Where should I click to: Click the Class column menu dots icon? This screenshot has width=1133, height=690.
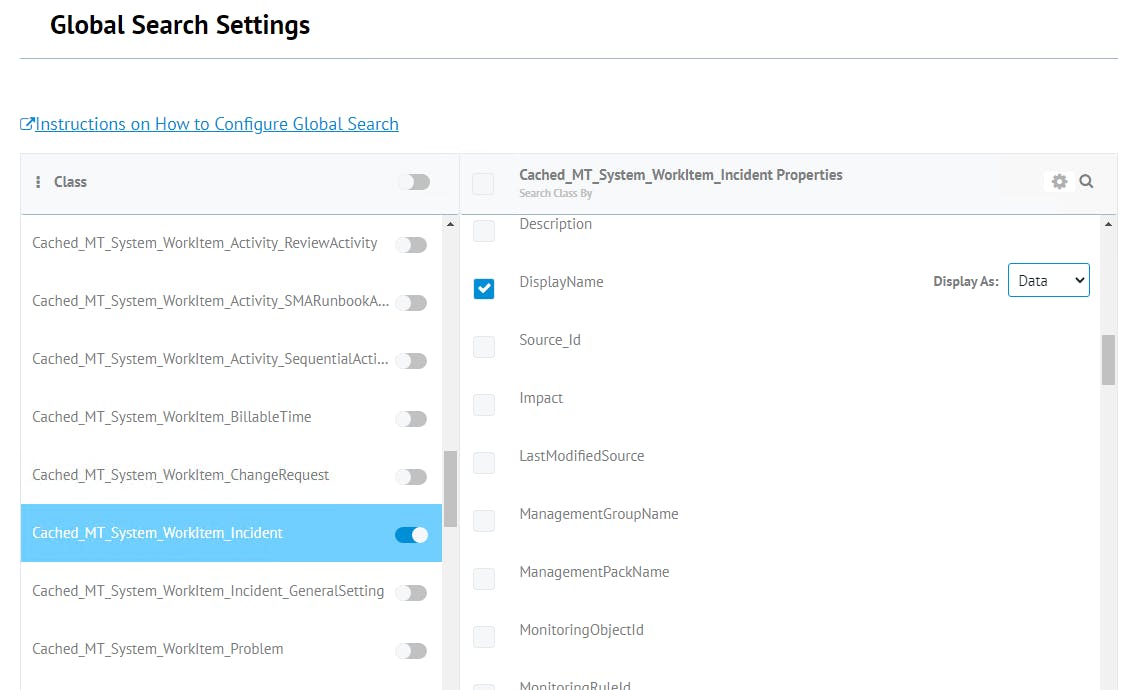click(x=38, y=182)
